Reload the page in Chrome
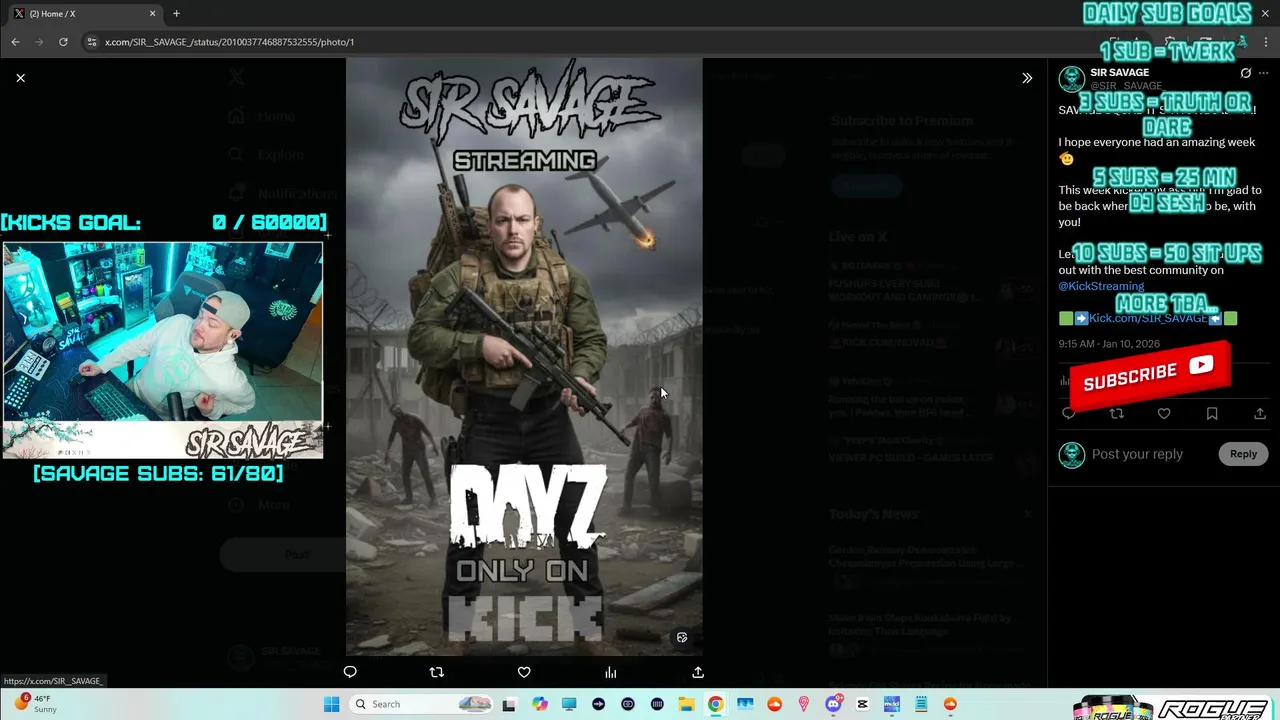Screen dimensions: 1280x720 [x=63, y=42]
